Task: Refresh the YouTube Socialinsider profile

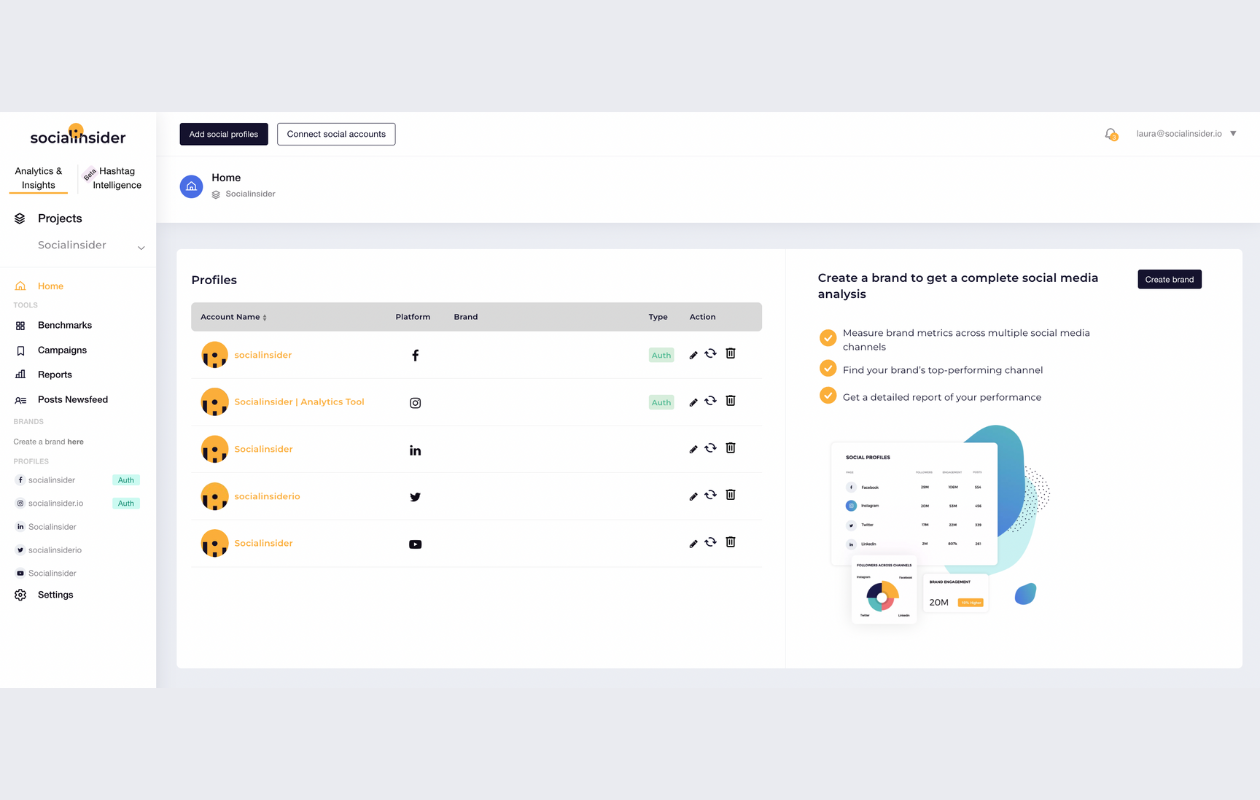Action: tap(710, 542)
